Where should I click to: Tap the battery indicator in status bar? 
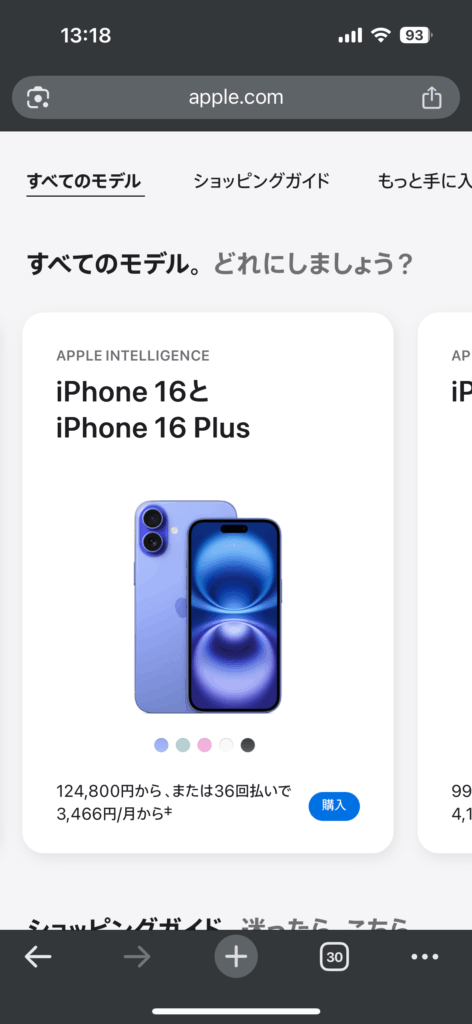point(415,35)
